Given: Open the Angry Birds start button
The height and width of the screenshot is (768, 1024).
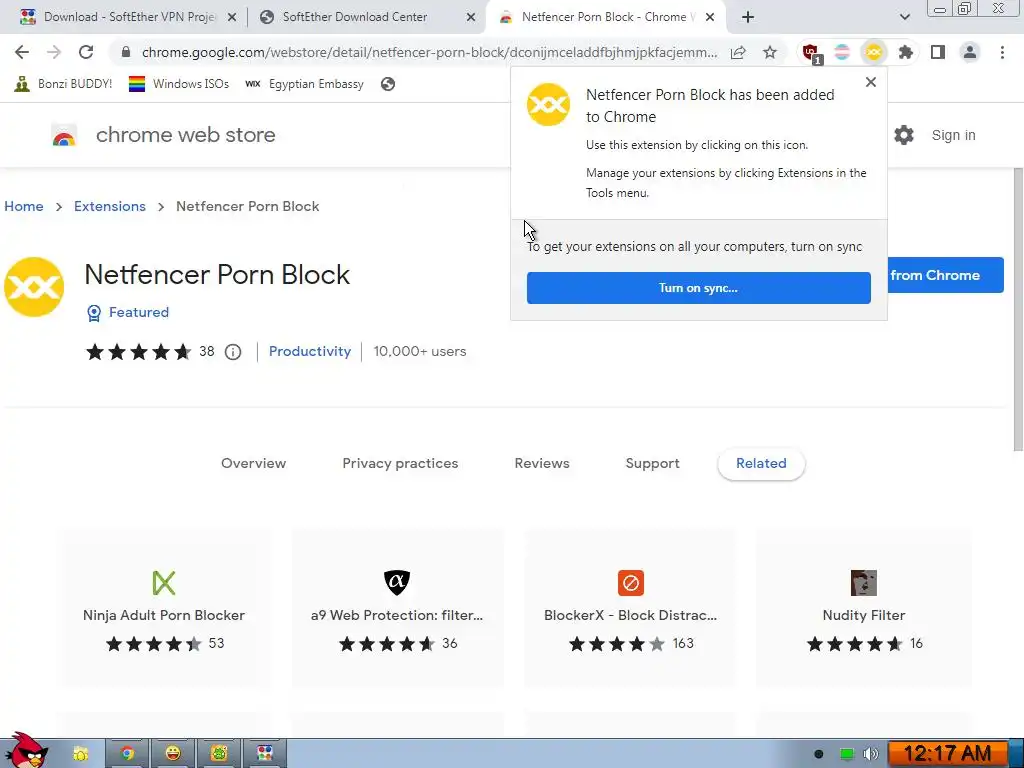Looking at the screenshot, I should click(25, 750).
